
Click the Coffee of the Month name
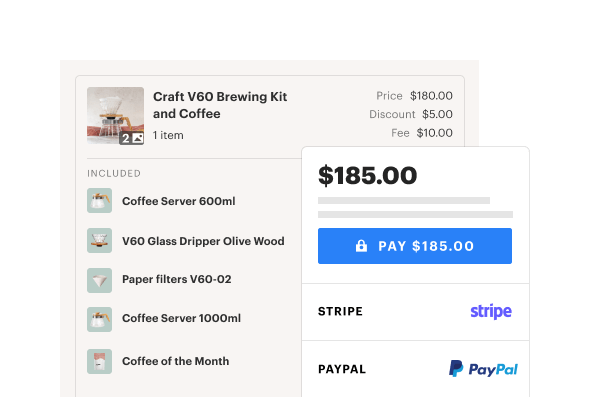[x=175, y=361]
